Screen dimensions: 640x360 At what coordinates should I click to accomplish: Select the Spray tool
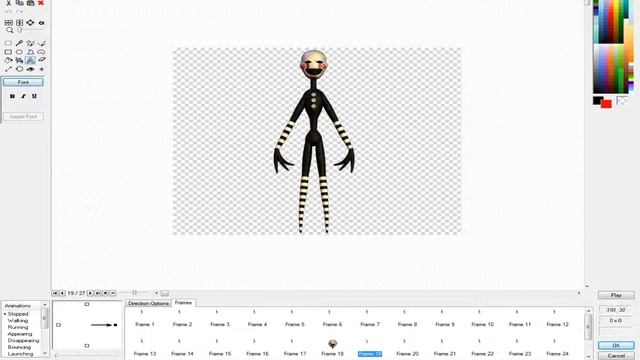point(19,60)
